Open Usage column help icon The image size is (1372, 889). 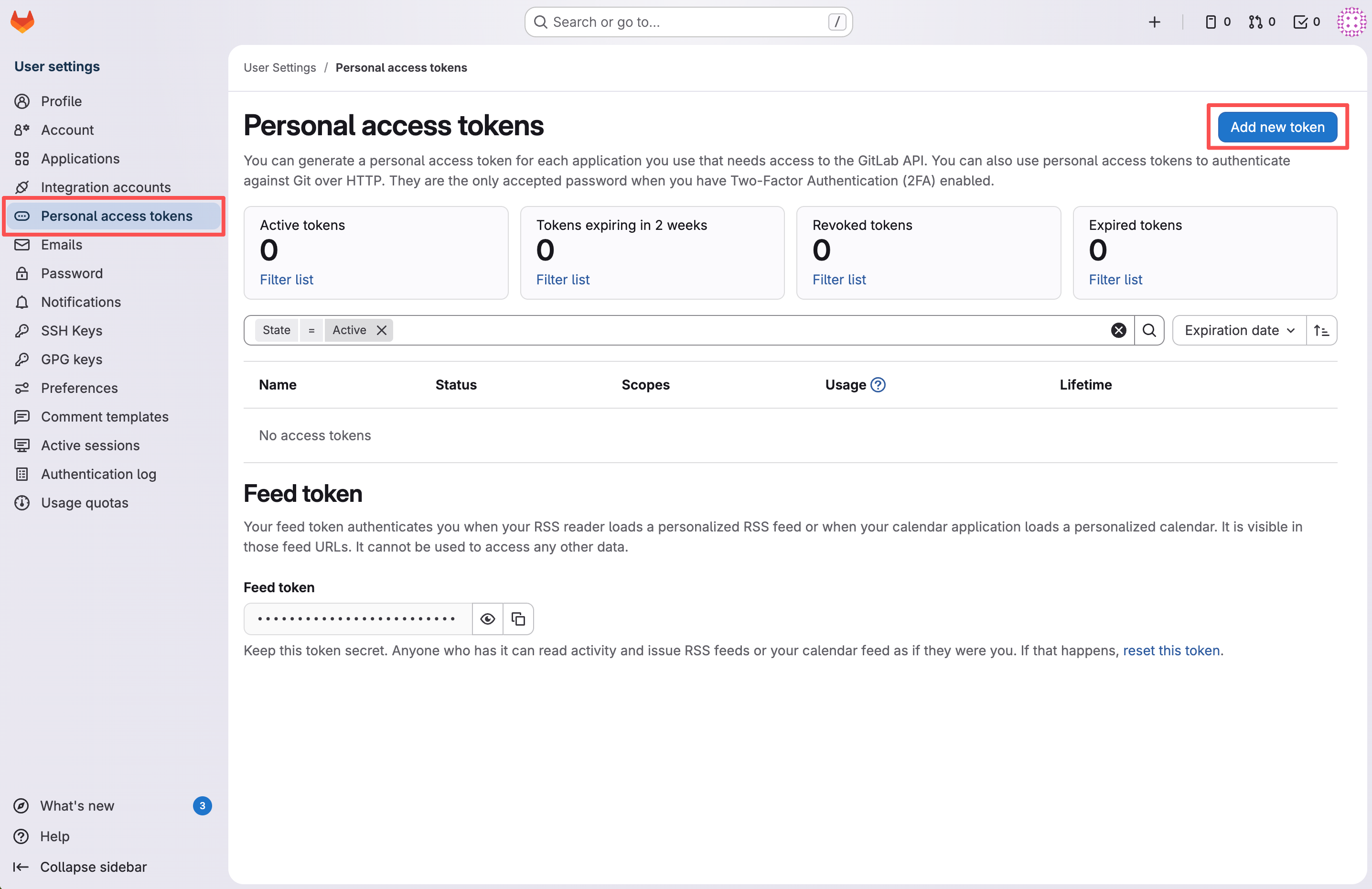tap(878, 385)
